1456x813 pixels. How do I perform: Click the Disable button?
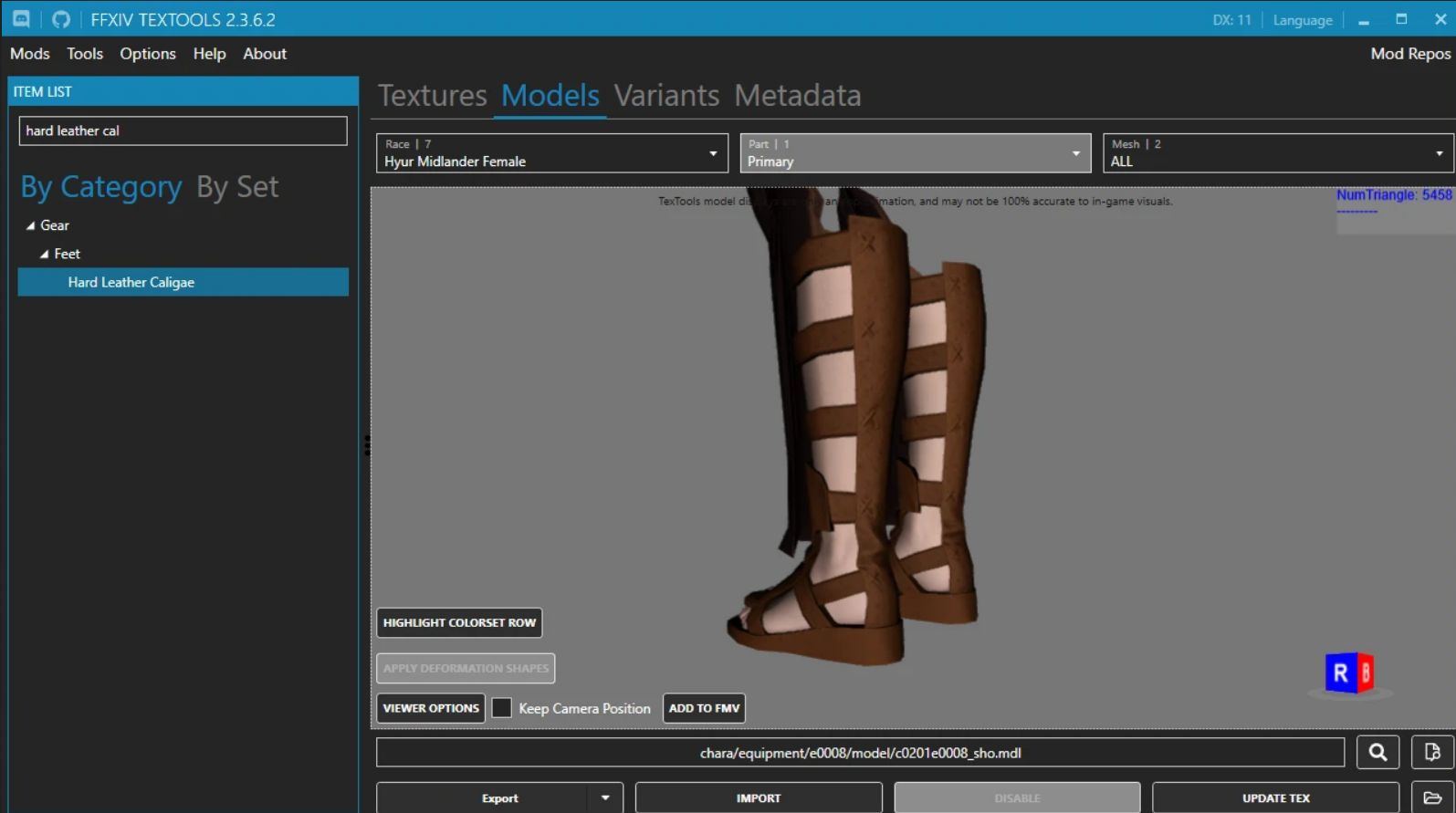click(x=1017, y=797)
